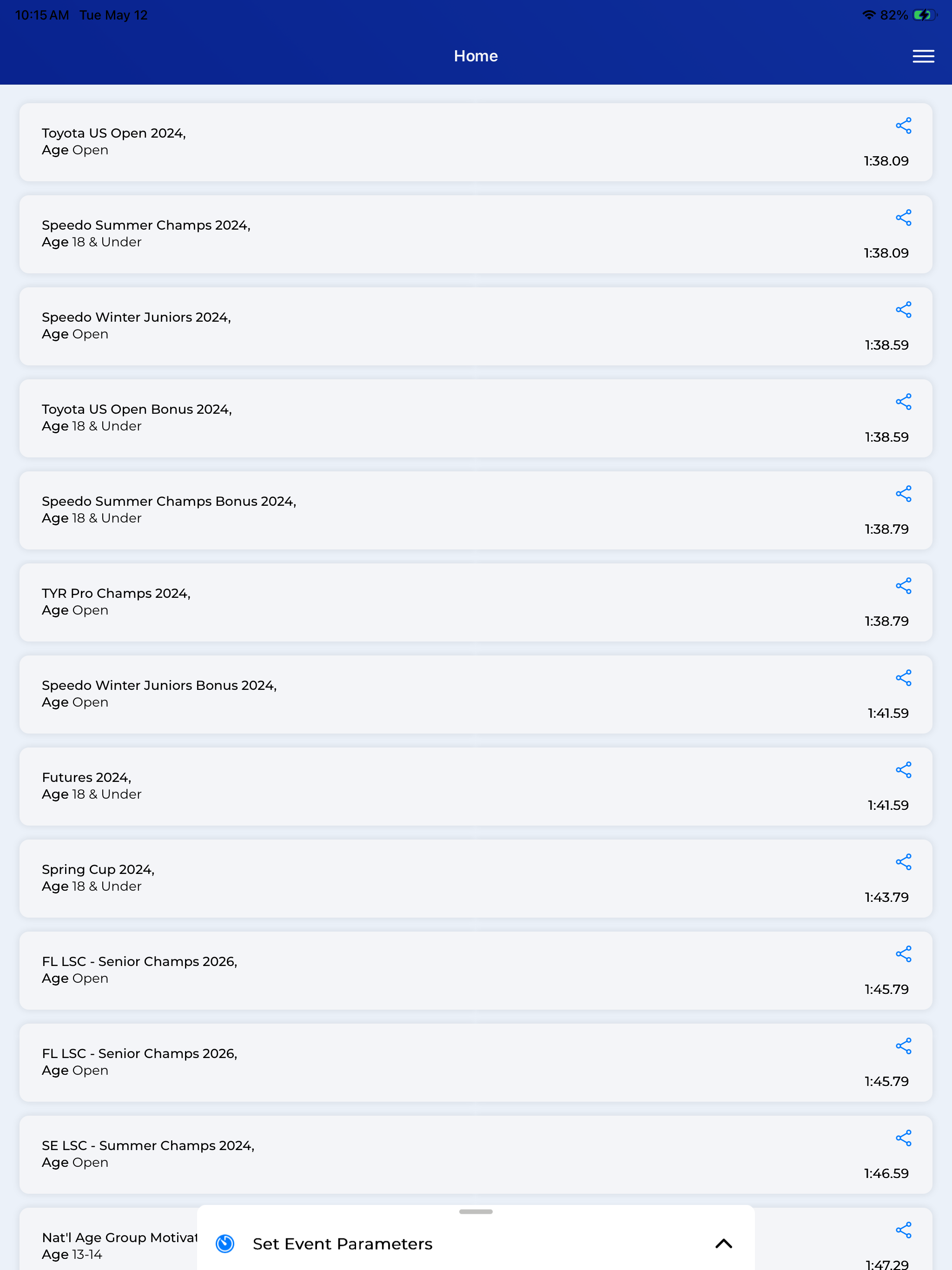Share the Nat'l Age Group Motivational entry
The height and width of the screenshot is (1270, 952).
point(903,1230)
